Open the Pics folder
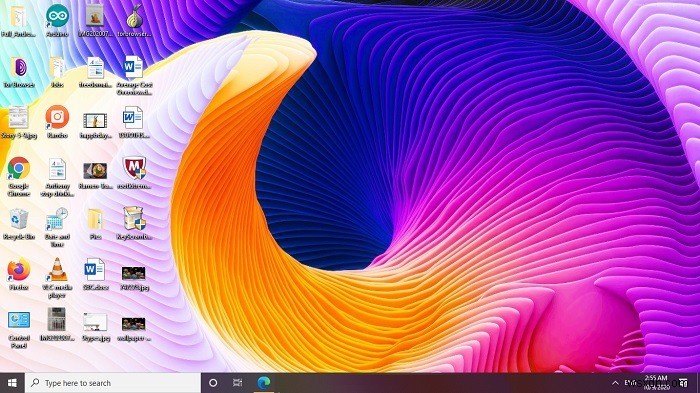This screenshot has height=393, width=700. (95, 220)
